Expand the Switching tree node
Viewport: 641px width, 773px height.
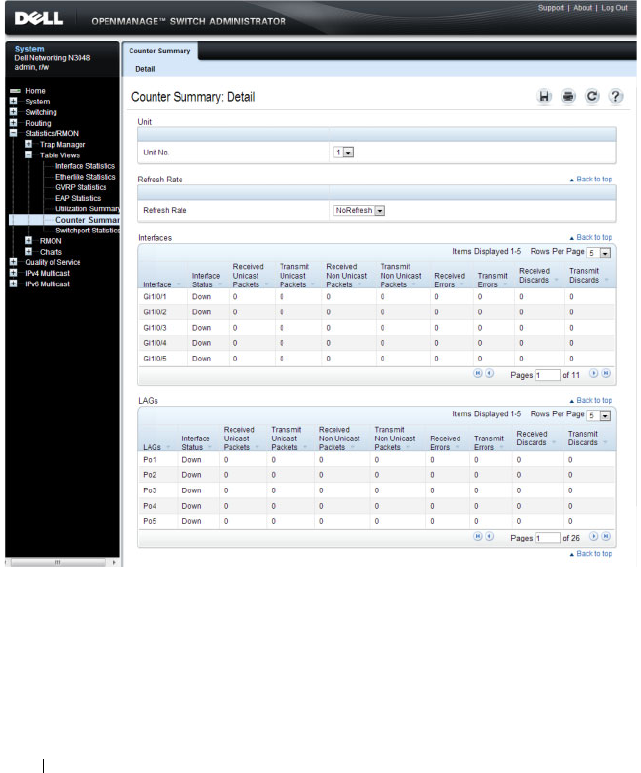click(13, 112)
